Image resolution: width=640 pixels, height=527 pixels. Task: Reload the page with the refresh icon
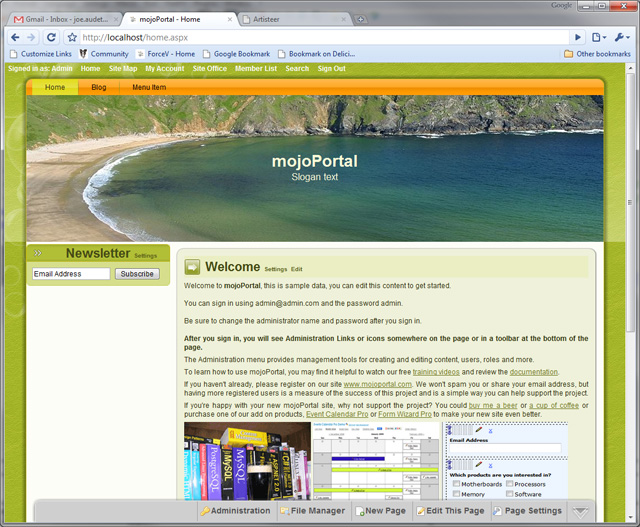click(52, 37)
